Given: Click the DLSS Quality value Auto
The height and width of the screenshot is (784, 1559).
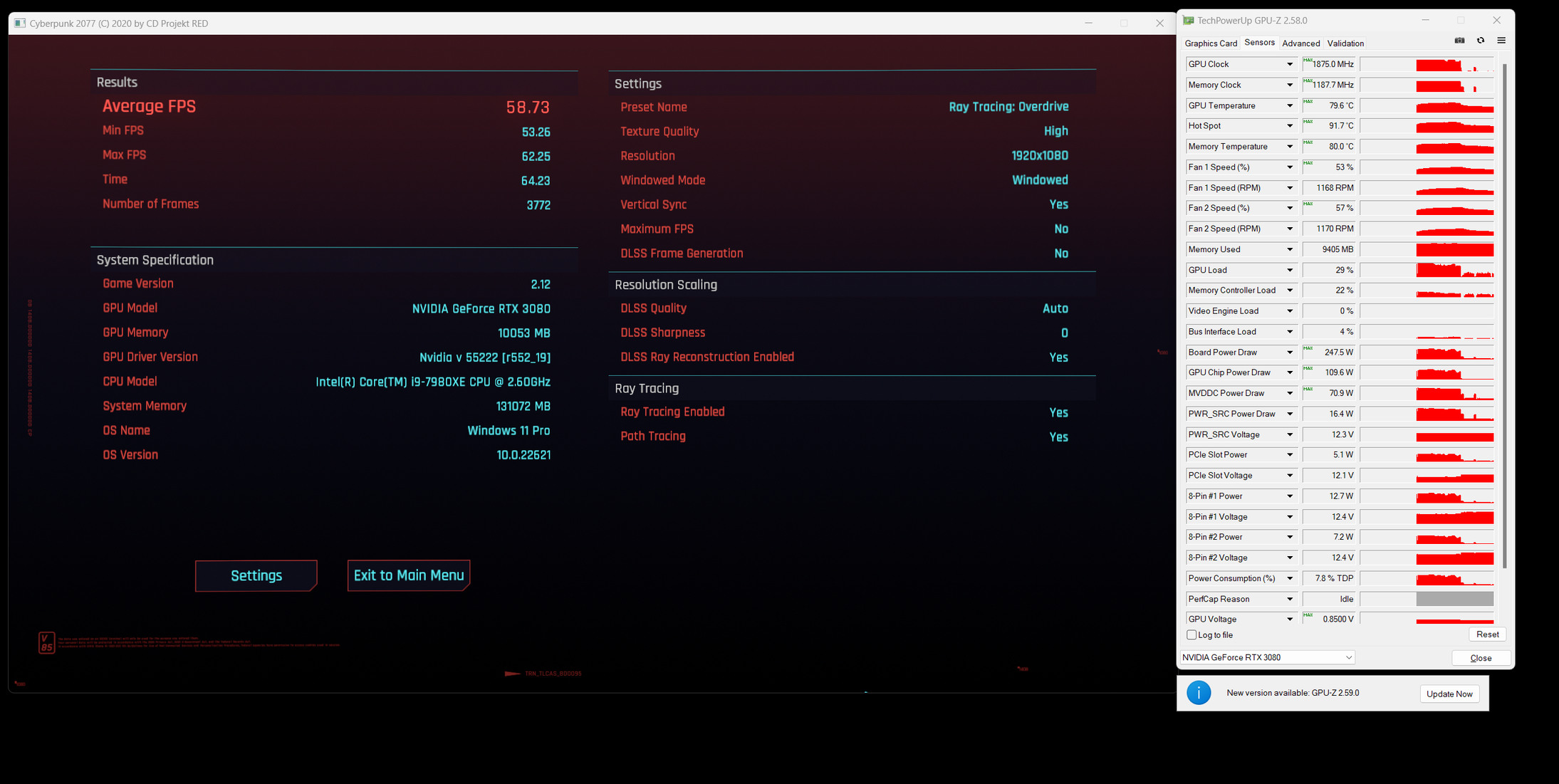Looking at the screenshot, I should coord(1055,309).
